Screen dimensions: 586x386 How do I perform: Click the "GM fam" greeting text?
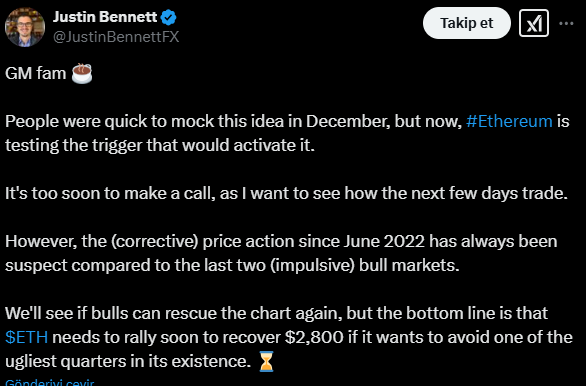pyautogui.click(x=36, y=73)
